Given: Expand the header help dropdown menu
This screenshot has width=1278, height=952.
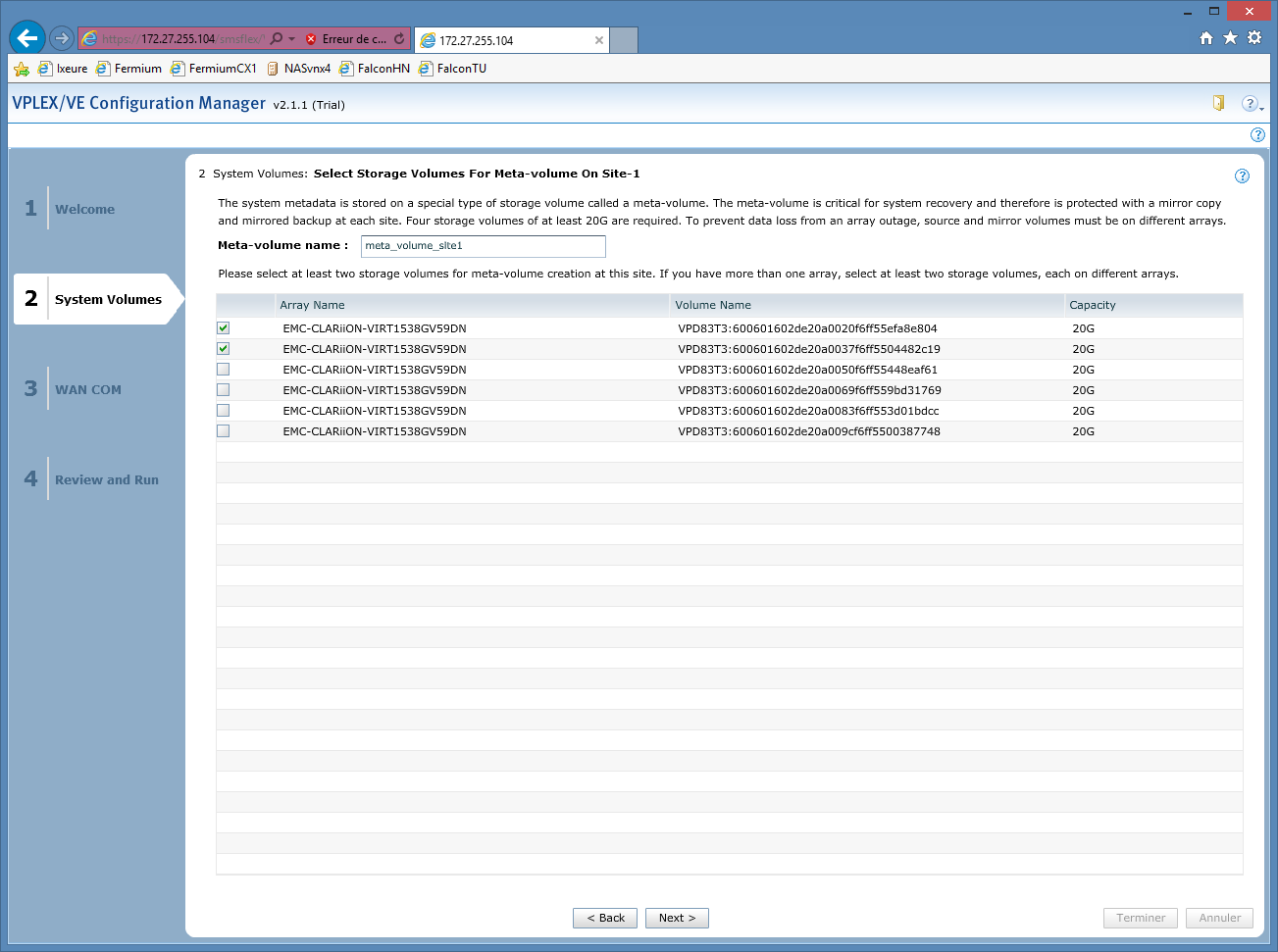Looking at the screenshot, I should (x=1252, y=104).
